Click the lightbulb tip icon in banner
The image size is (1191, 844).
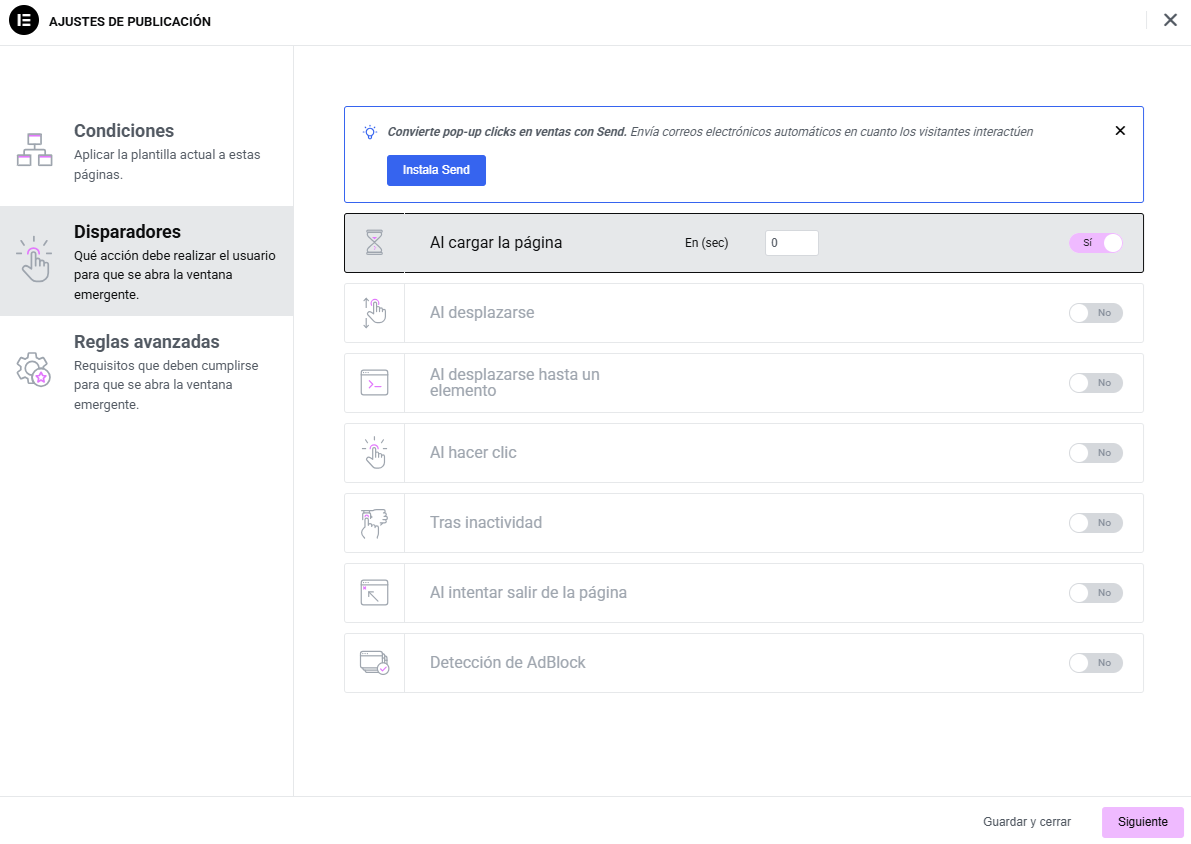pos(370,132)
